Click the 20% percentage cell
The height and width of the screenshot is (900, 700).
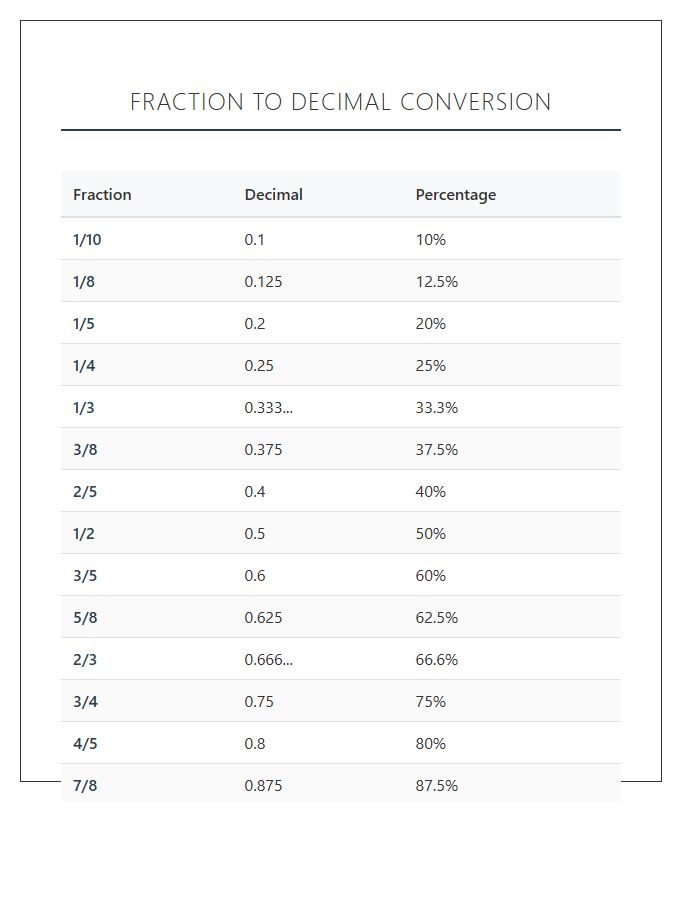pos(430,323)
